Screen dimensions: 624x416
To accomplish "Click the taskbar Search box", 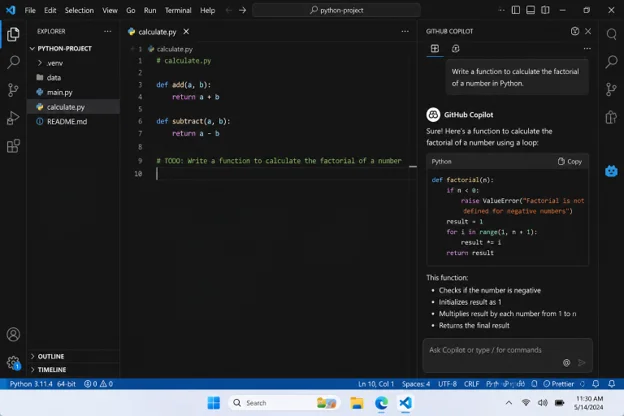I will 284,403.
